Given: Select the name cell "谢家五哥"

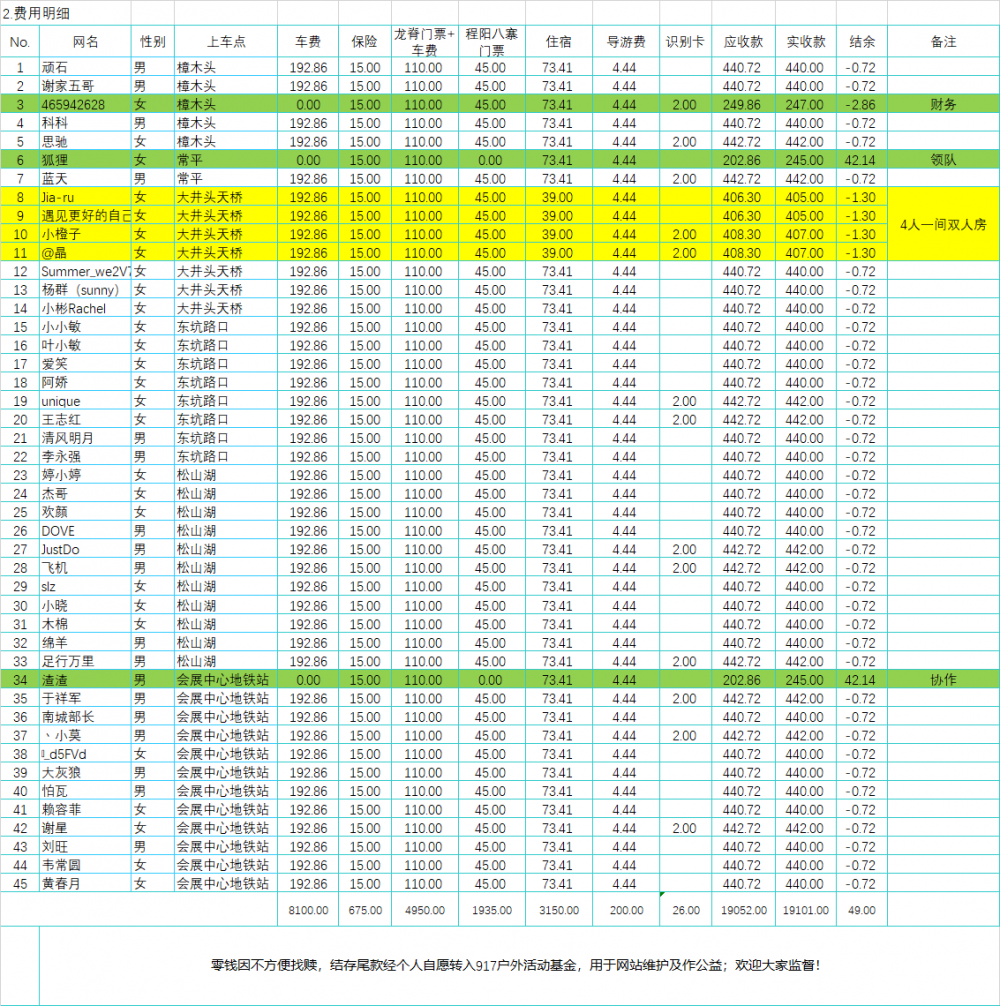Looking at the screenshot, I should click(84, 86).
